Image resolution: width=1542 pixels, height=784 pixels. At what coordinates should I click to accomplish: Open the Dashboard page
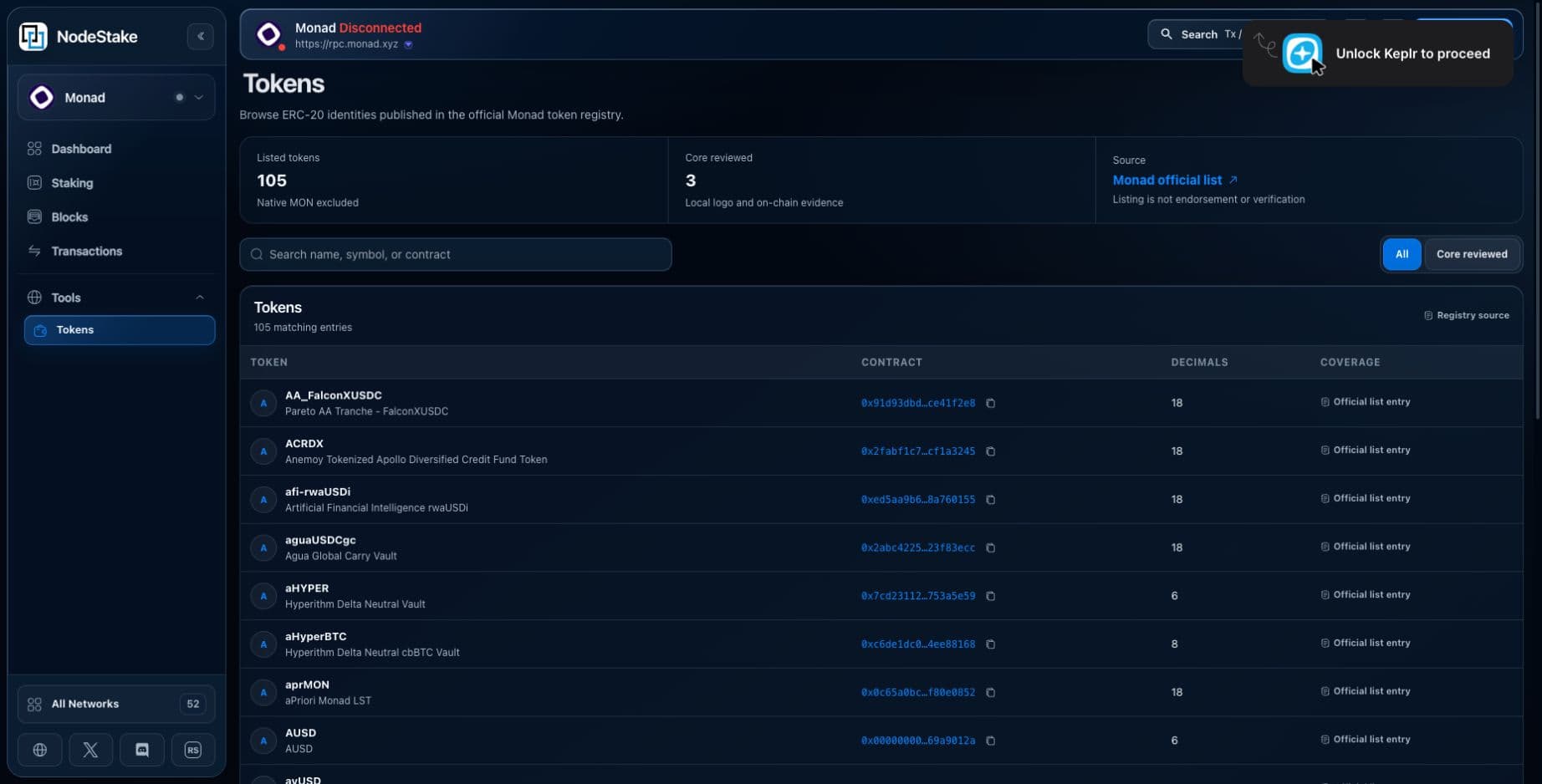[x=81, y=149]
